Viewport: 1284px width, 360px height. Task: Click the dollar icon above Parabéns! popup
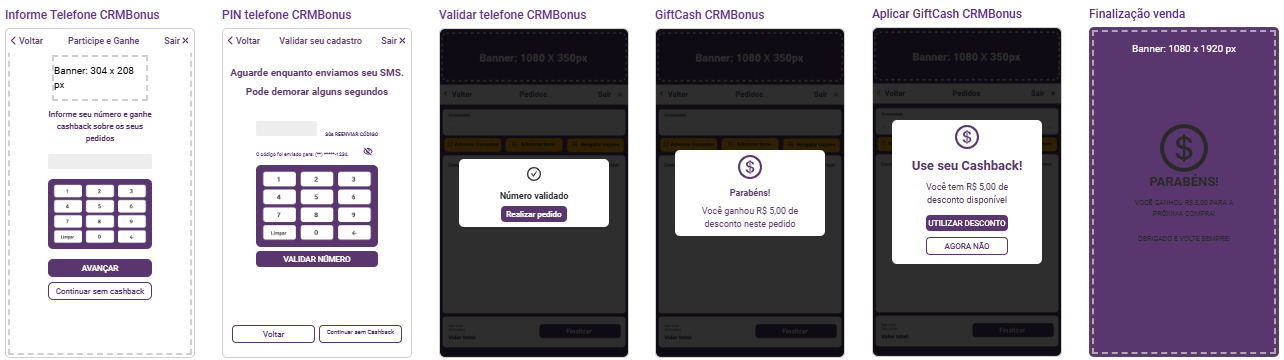[x=750, y=168]
